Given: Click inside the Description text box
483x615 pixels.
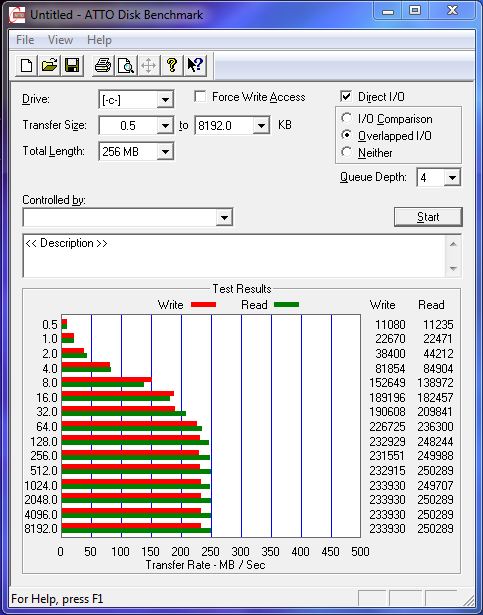Looking at the screenshot, I should click(x=234, y=256).
